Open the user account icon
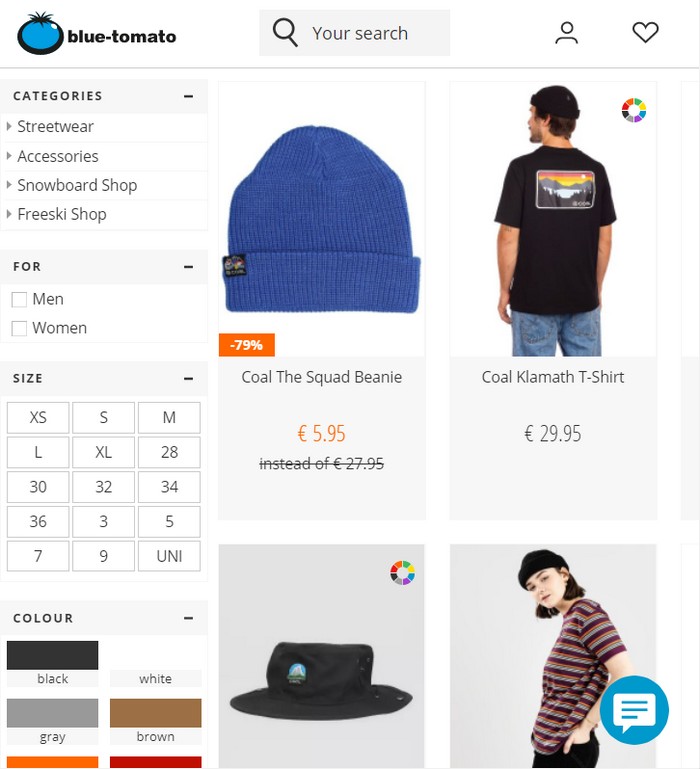This screenshot has height=769, width=700. pos(567,33)
